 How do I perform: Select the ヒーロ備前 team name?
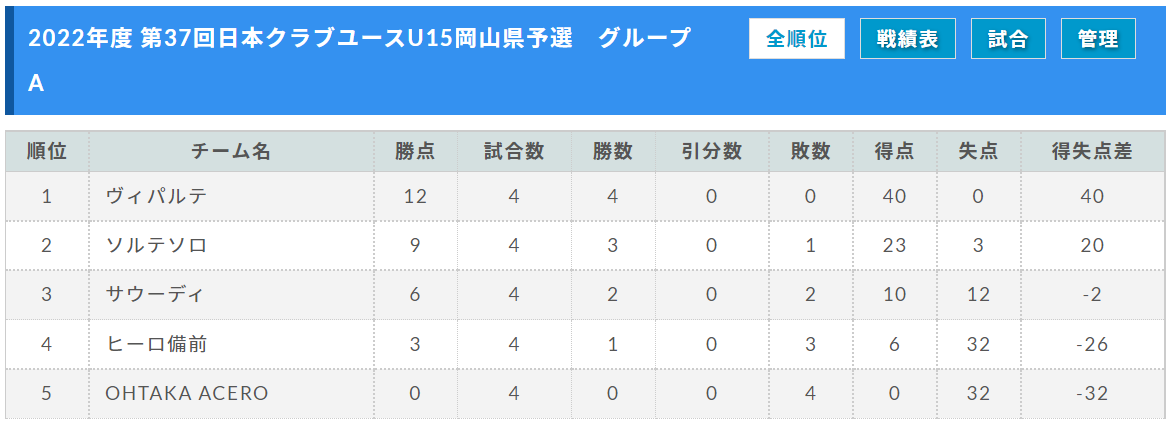coord(155,344)
